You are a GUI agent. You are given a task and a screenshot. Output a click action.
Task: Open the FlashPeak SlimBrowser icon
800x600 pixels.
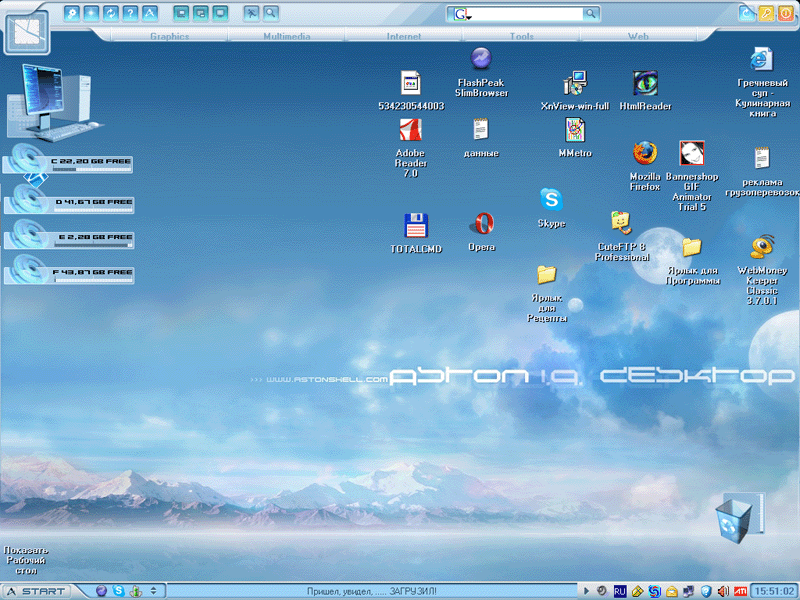click(481, 58)
